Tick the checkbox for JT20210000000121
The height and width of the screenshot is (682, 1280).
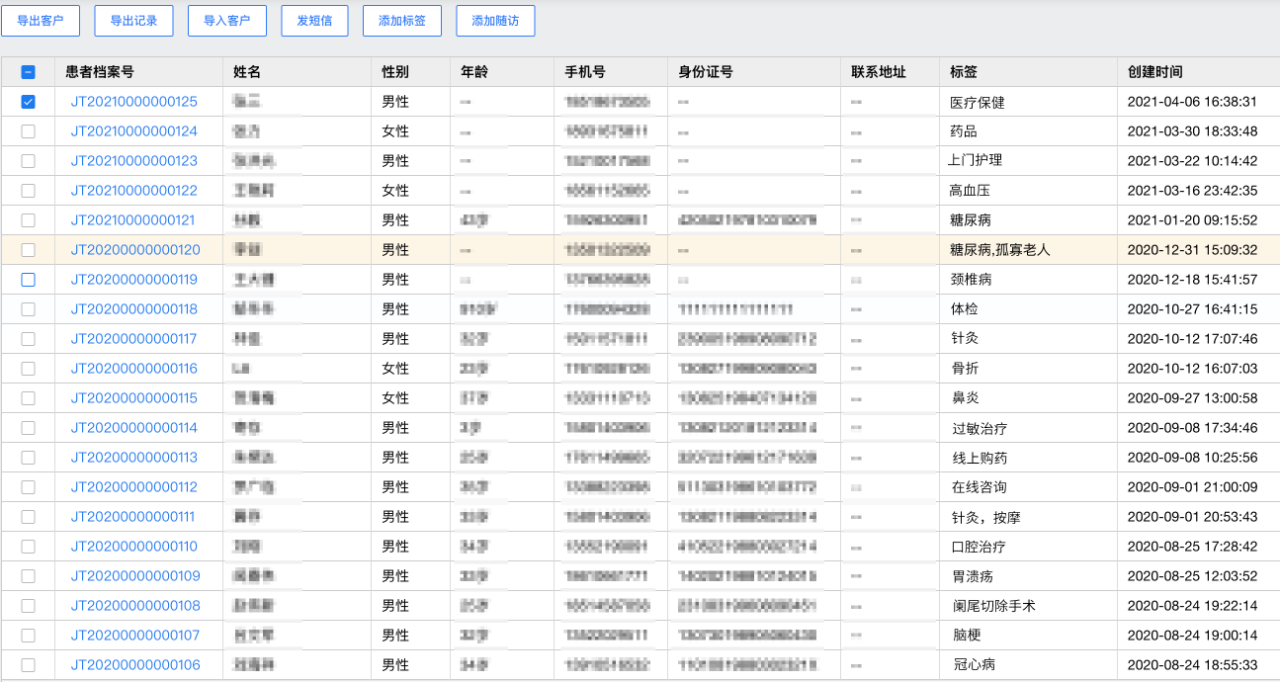pyautogui.click(x=28, y=220)
